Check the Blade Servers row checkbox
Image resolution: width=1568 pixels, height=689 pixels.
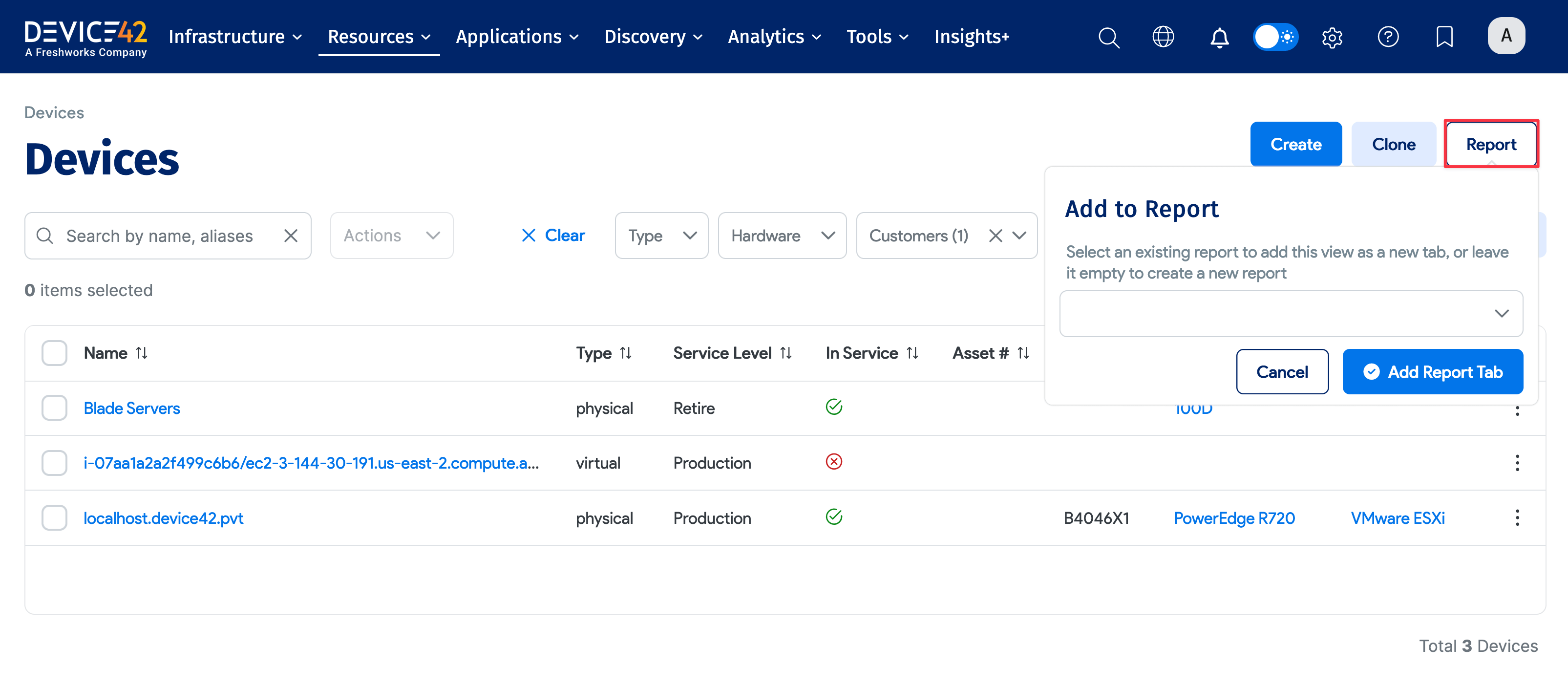[x=54, y=408]
